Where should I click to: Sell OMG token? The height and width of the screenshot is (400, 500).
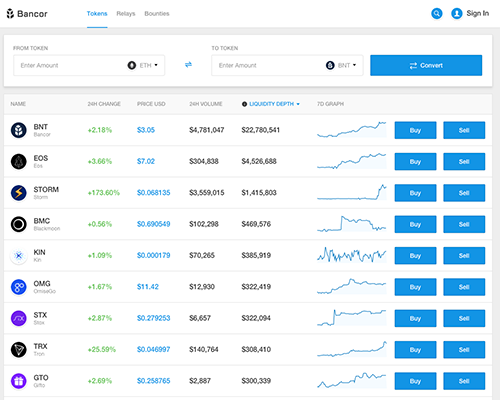(464, 287)
